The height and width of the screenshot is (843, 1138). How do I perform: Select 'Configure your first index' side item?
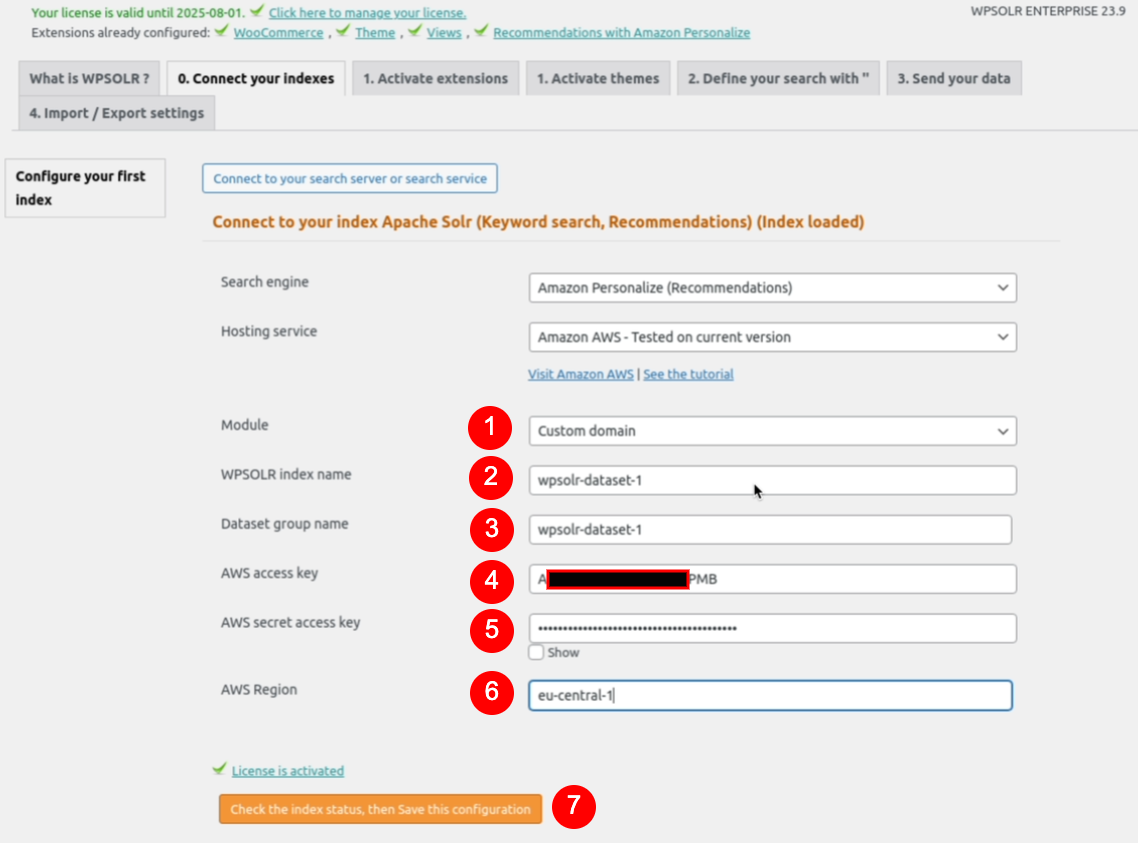pyautogui.click(x=85, y=188)
